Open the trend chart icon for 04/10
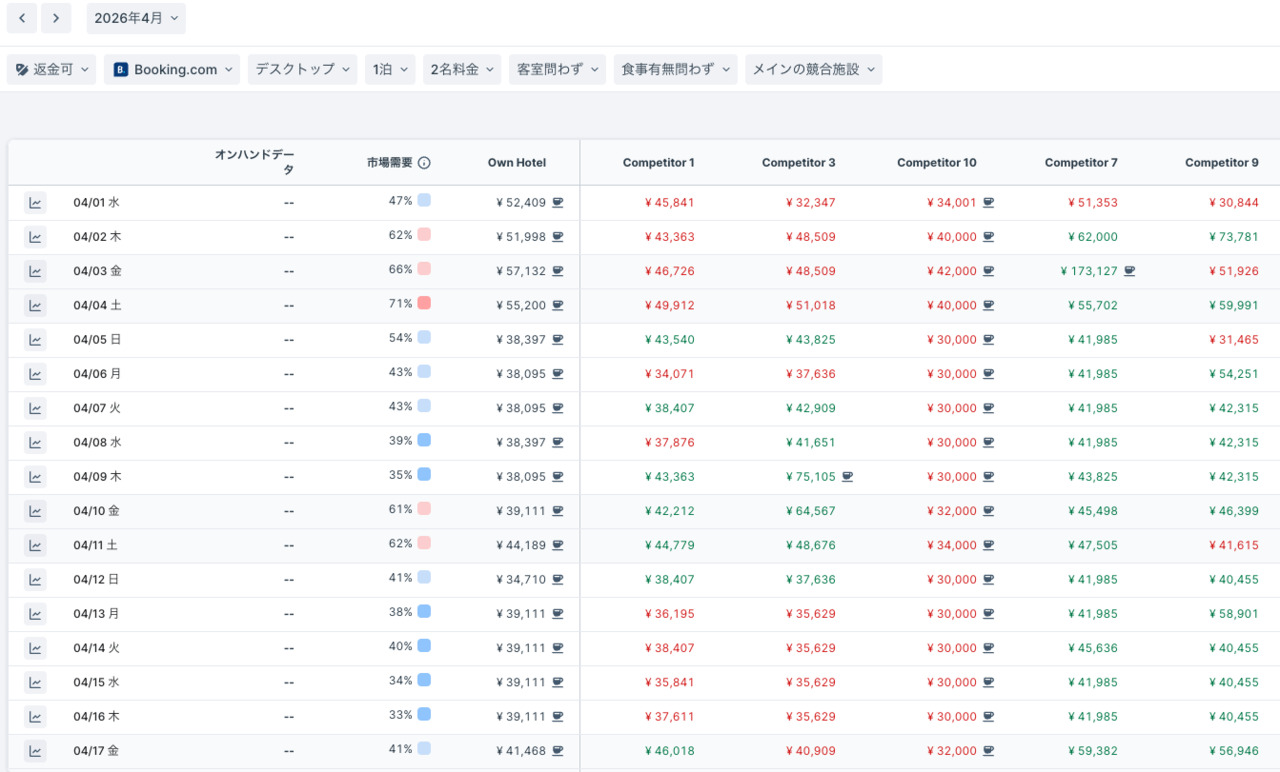1280x772 pixels. tap(35, 511)
